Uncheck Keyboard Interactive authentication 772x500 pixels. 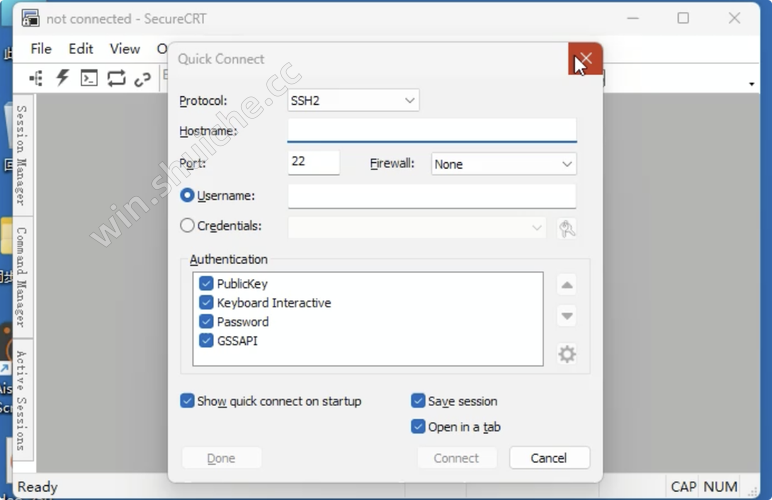click(206, 302)
